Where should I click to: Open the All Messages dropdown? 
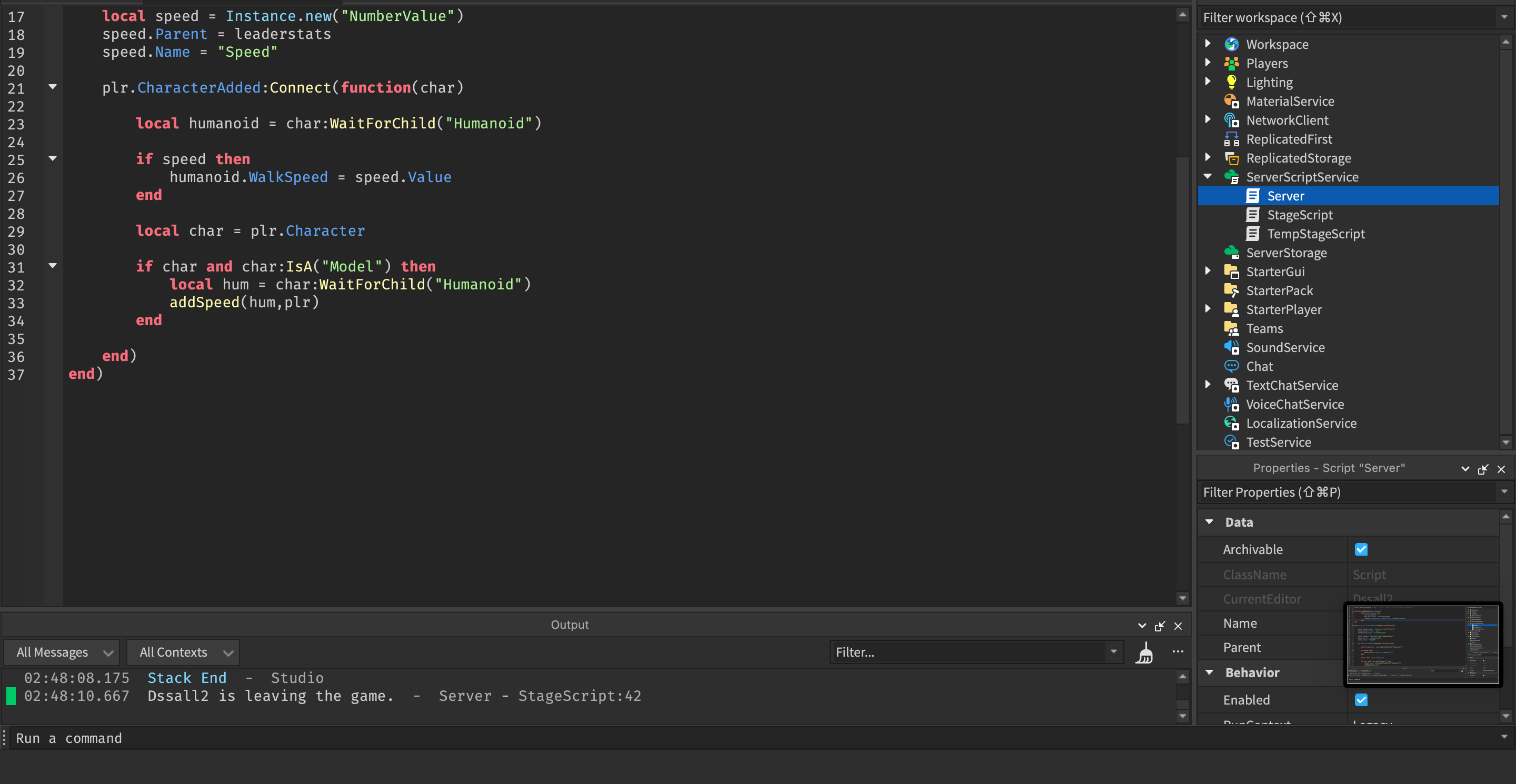point(62,651)
